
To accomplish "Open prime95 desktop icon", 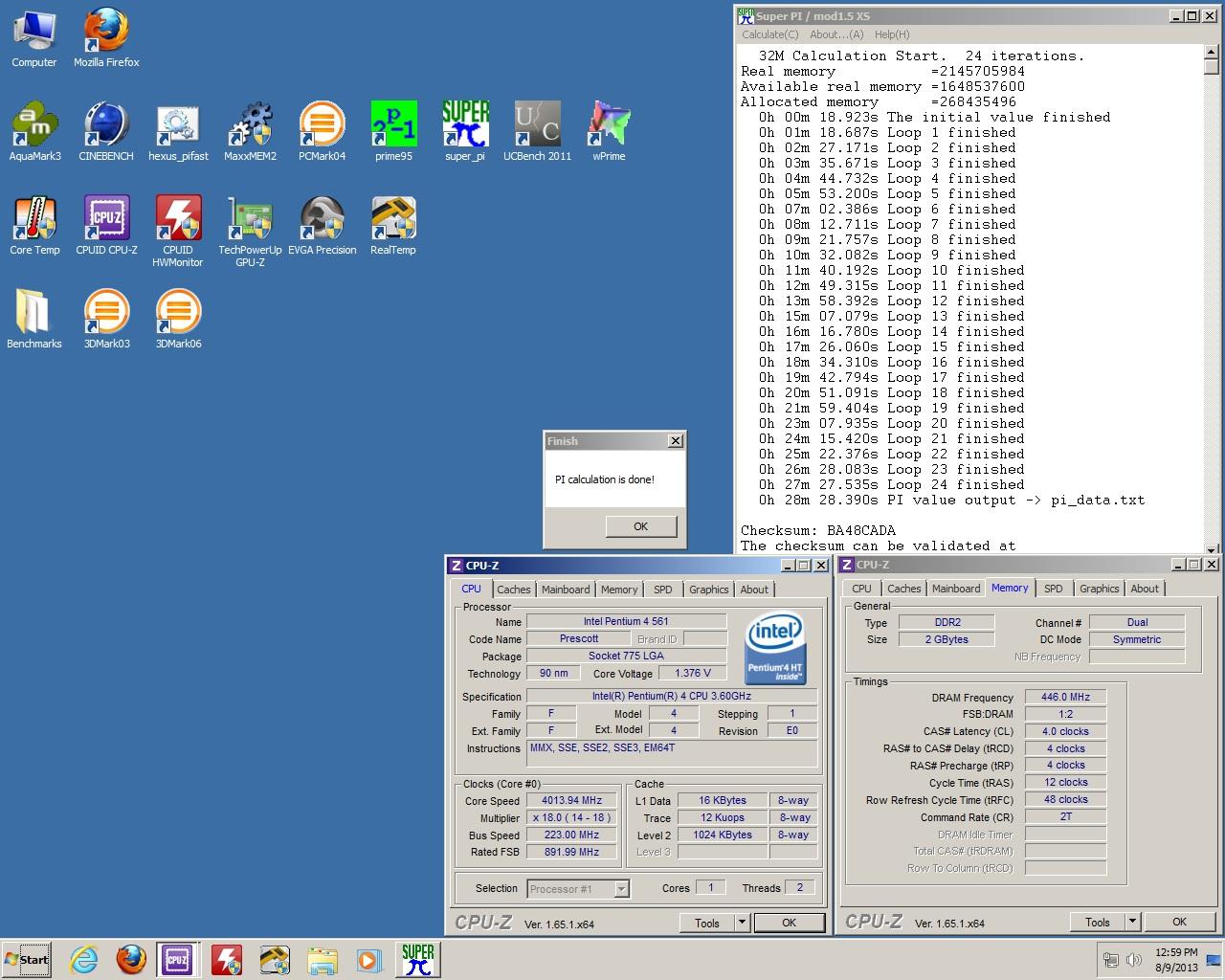I will [x=393, y=132].
